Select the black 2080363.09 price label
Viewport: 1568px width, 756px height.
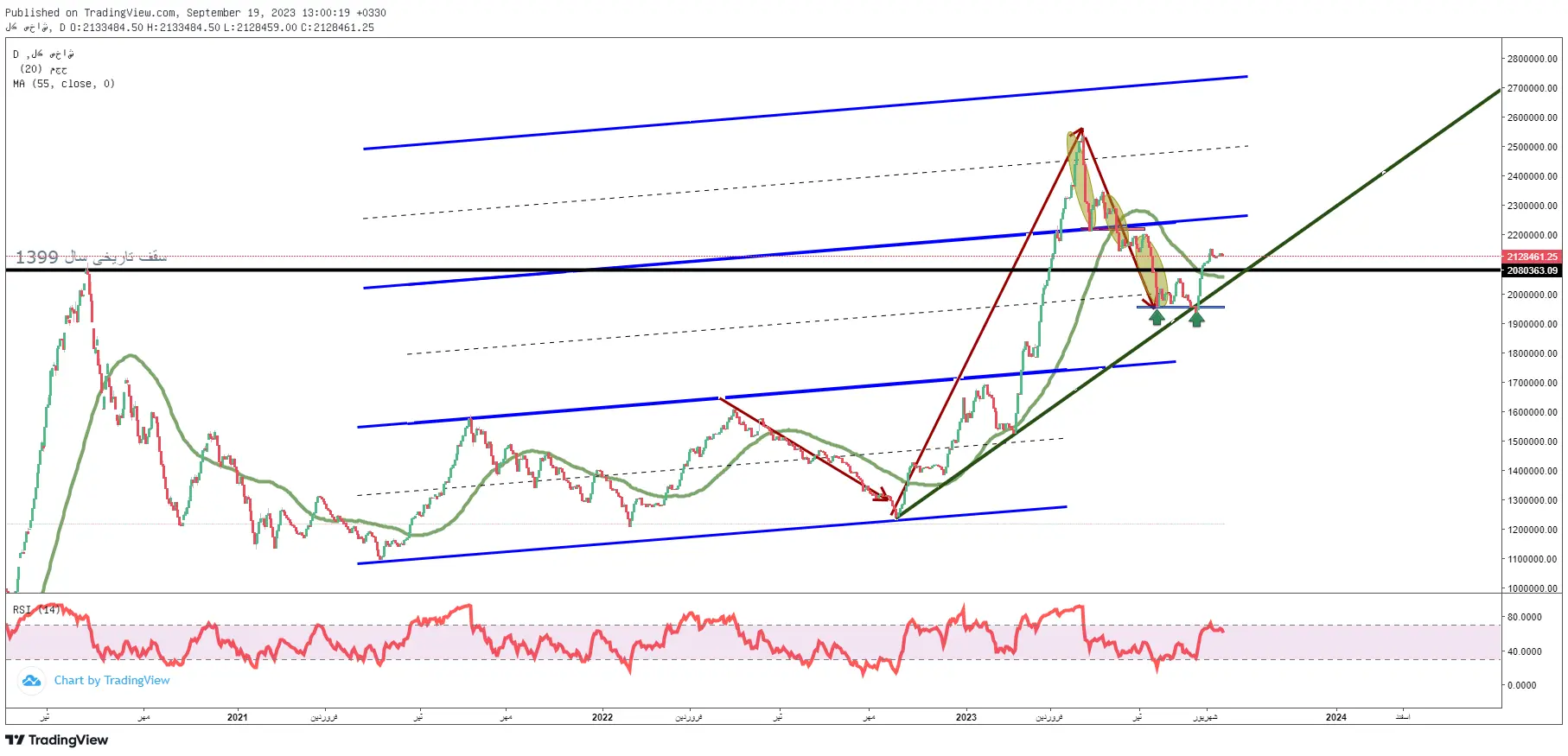1532,270
